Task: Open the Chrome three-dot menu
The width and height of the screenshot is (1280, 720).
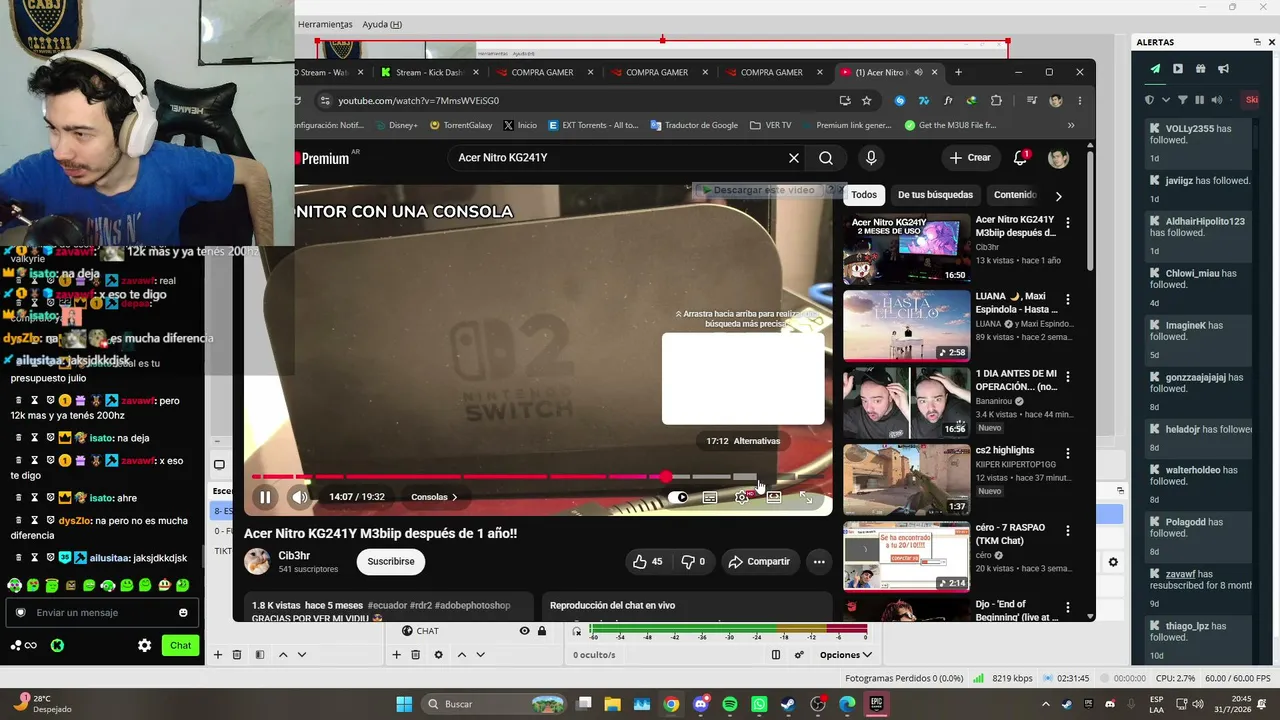Action: (1079, 101)
